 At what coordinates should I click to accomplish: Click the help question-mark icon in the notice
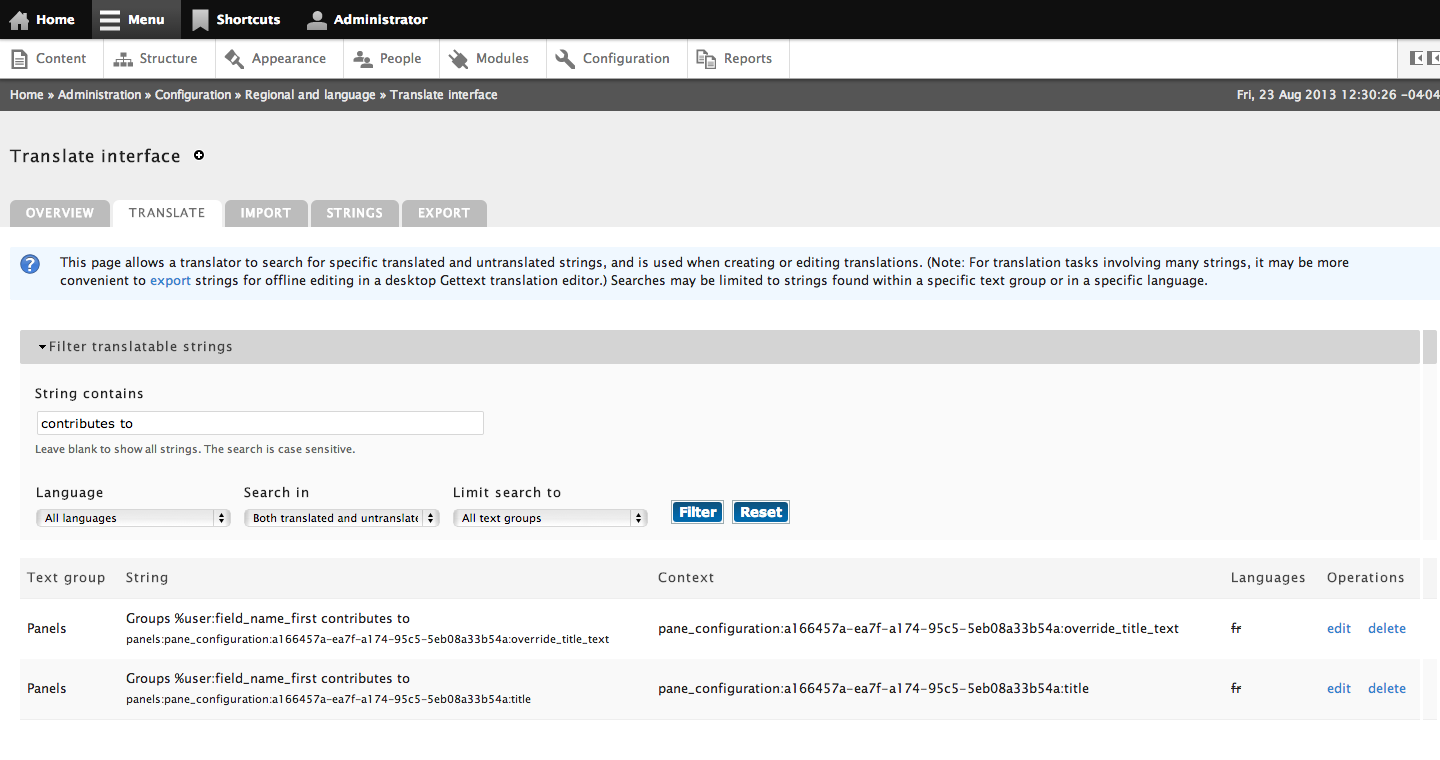(30, 264)
